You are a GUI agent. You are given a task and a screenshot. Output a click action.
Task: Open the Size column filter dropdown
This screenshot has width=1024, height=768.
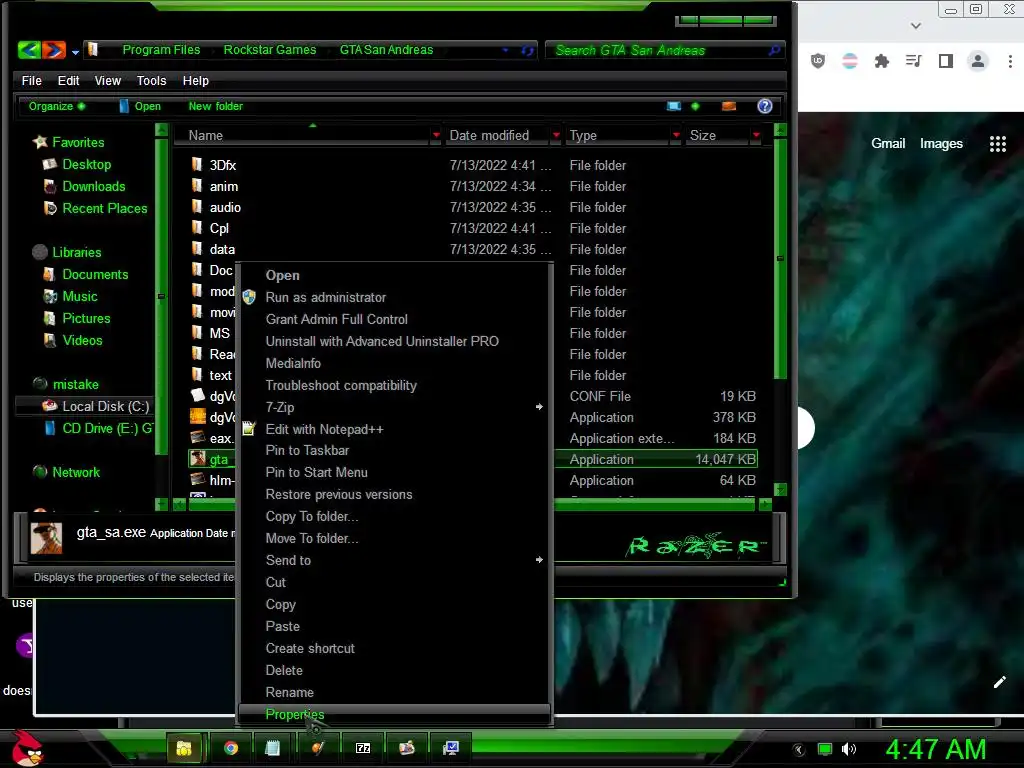[756, 135]
